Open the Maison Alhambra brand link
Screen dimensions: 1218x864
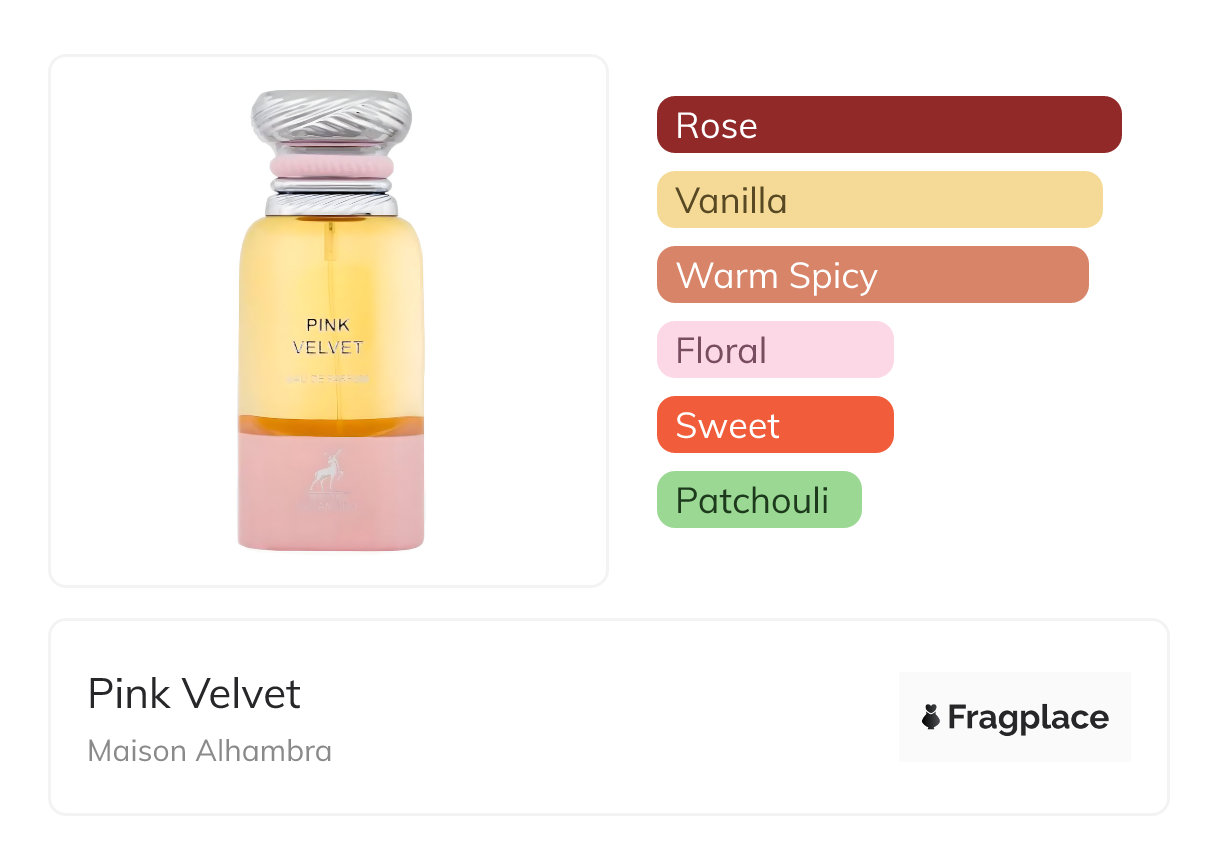click(x=210, y=751)
